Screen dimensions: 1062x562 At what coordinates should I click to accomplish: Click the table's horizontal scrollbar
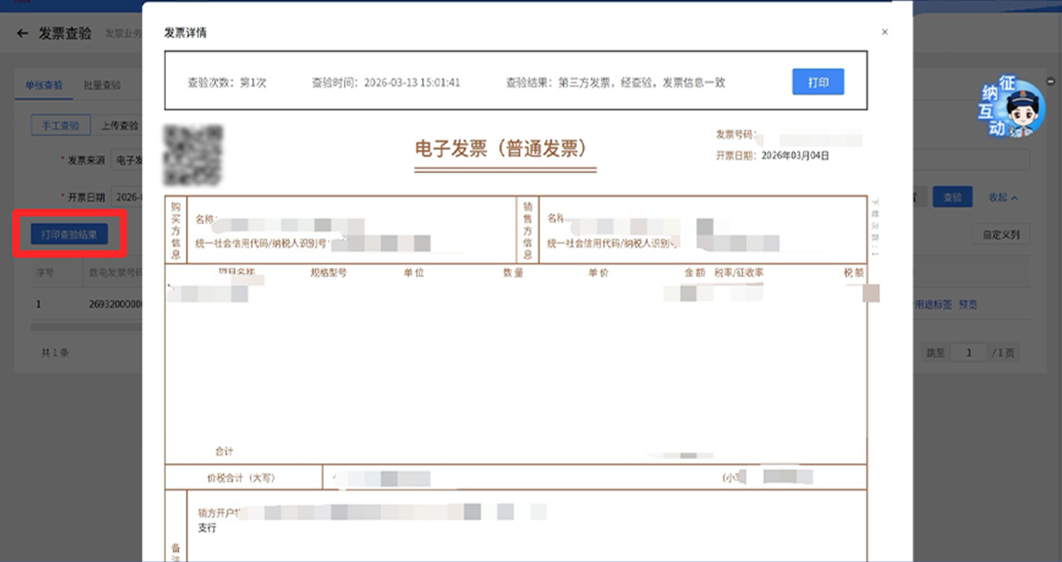coord(86,327)
